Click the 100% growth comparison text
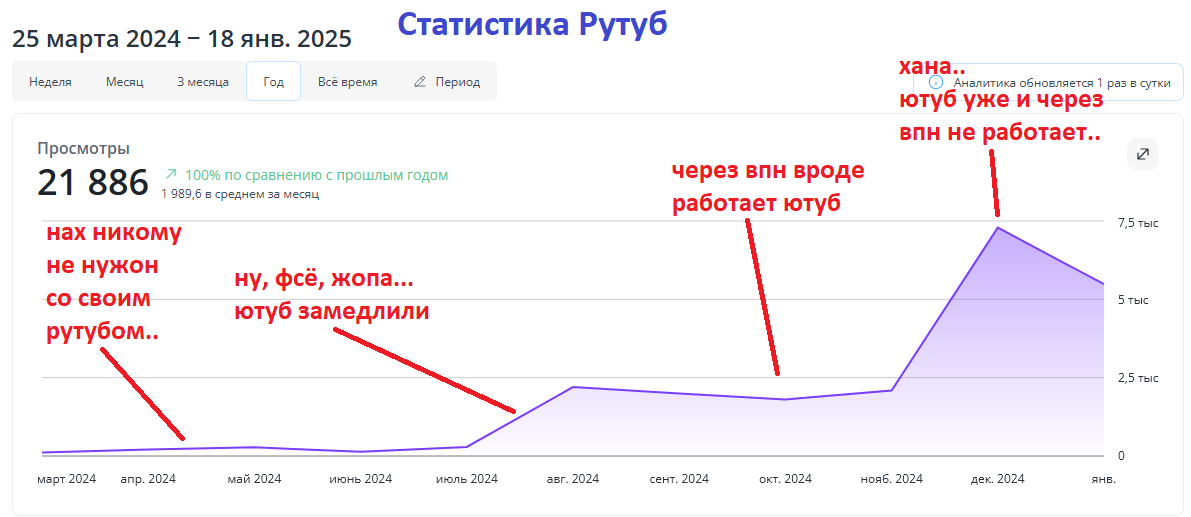This screenshot has width=1191, height=517. [317, 175]
